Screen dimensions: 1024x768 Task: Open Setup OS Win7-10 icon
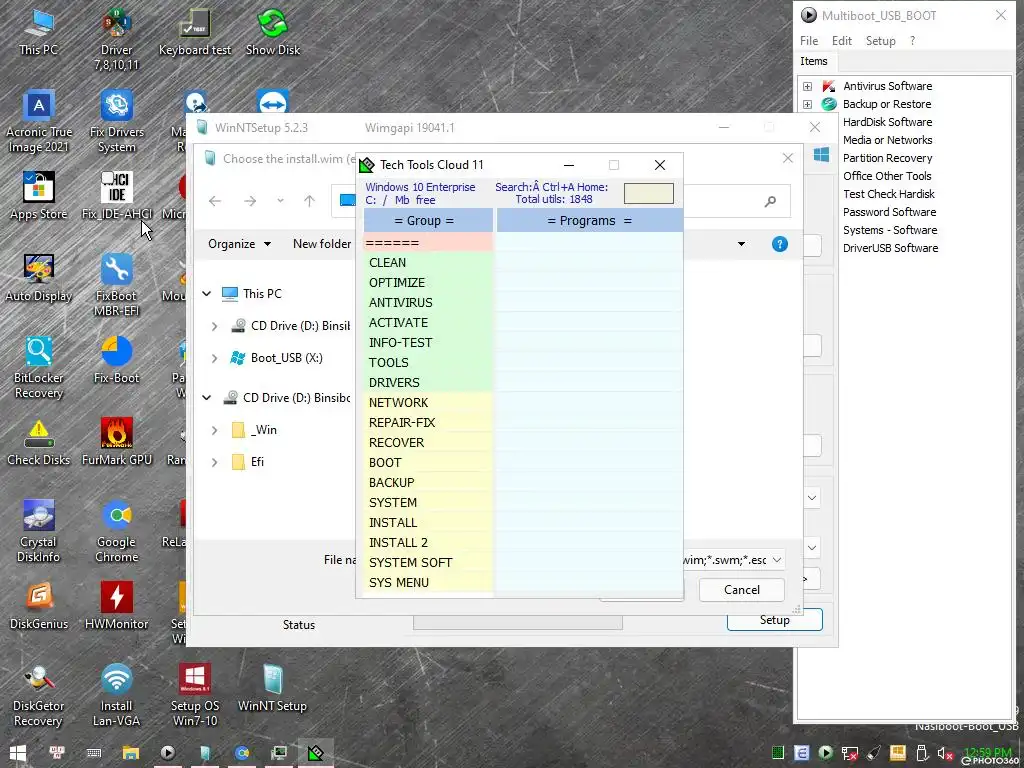[195, 696]
